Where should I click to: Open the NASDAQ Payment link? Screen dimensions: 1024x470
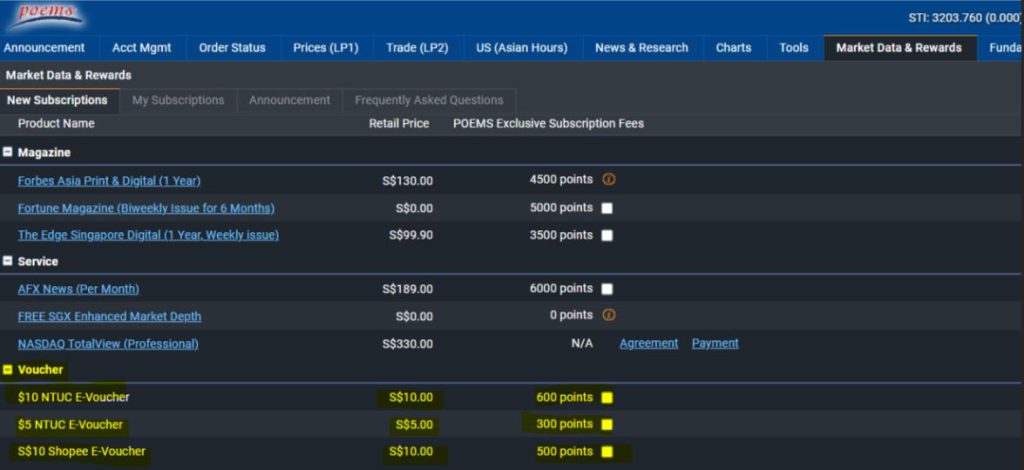715,343
